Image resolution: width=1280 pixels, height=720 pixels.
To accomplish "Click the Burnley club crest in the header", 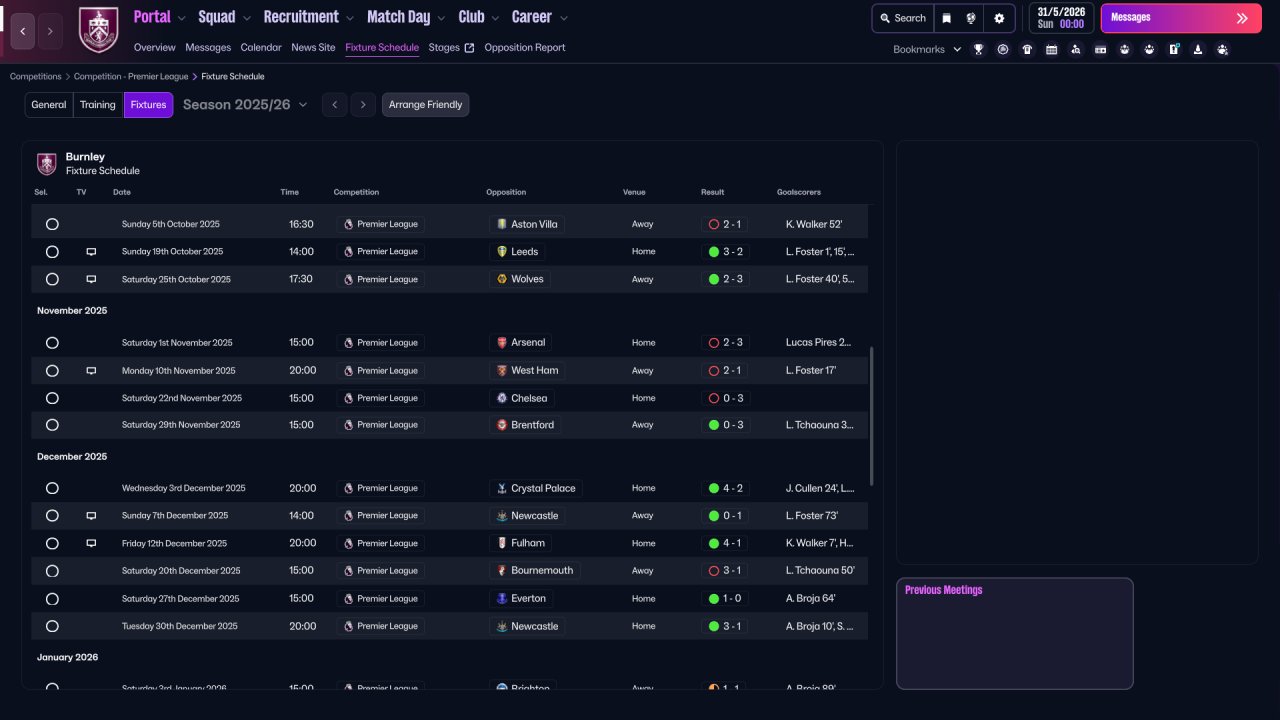I will click(x=98, y=30).
